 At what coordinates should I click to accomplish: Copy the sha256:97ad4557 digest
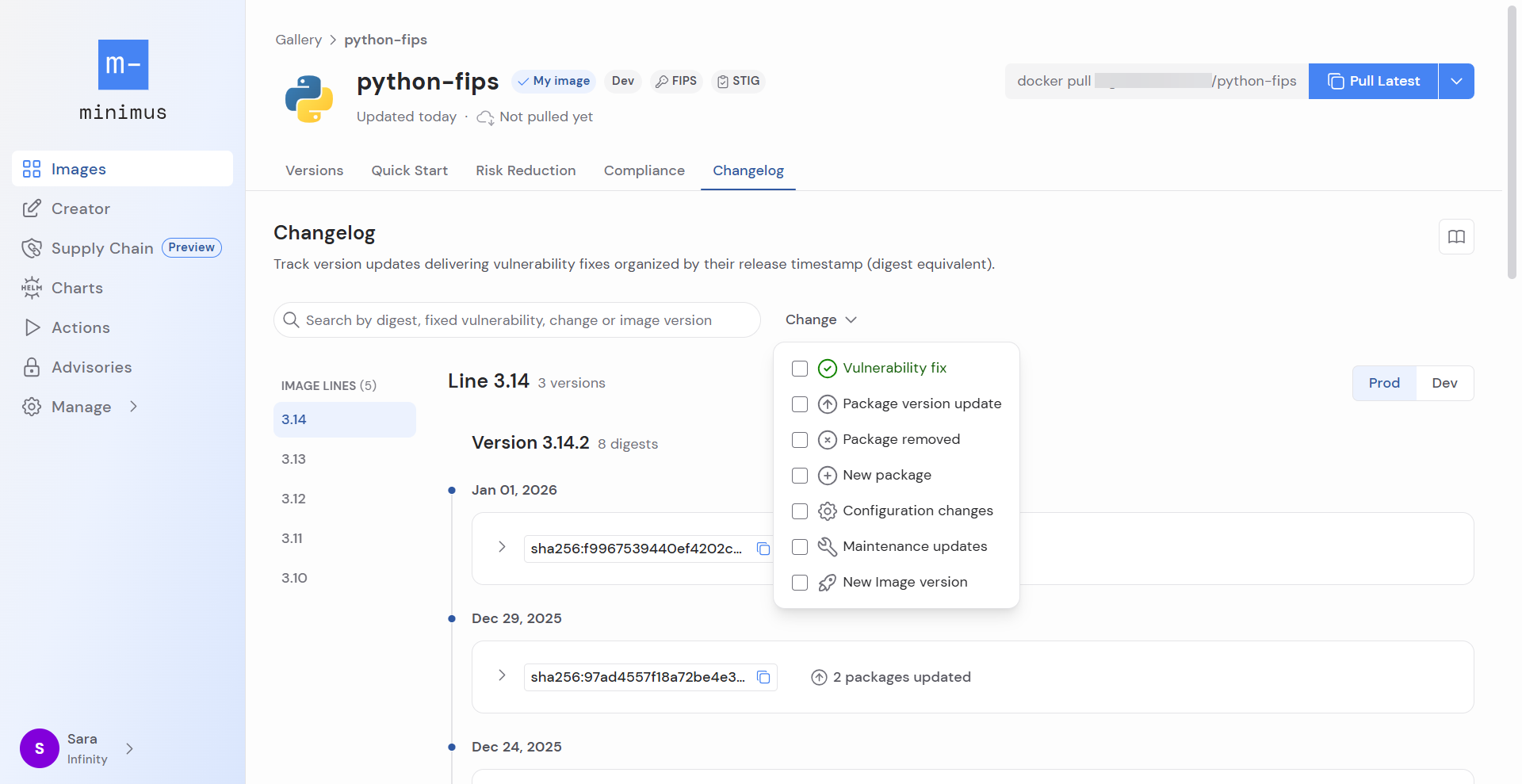point(764,677)
